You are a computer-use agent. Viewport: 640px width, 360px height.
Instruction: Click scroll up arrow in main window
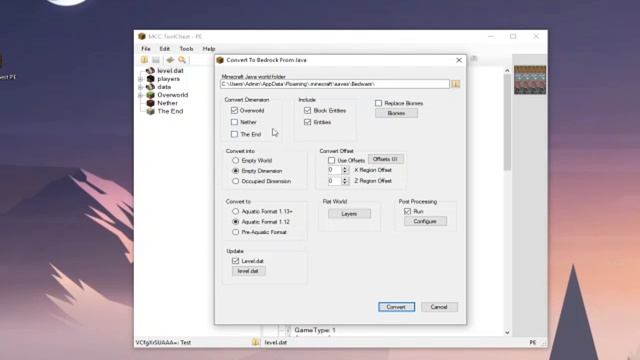[507, 71]
